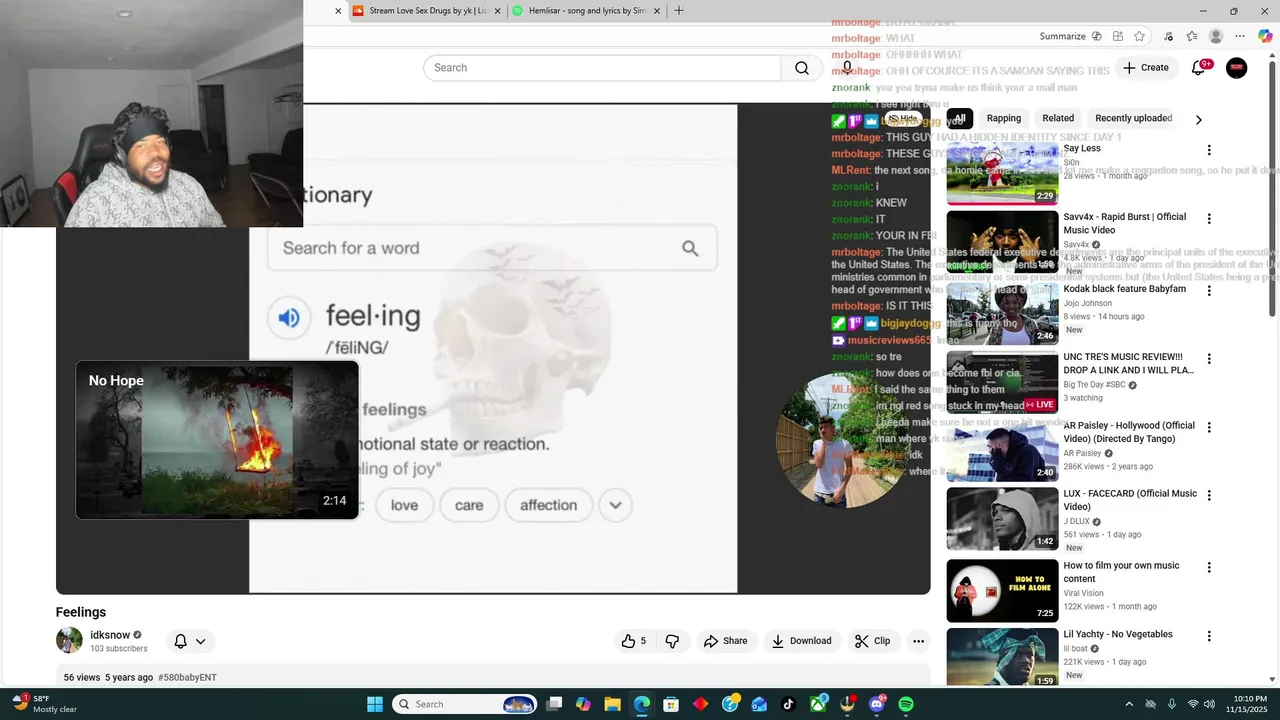Click the #580babyENT hashtag
The image size is (1280, 720).
click(187, 677)
